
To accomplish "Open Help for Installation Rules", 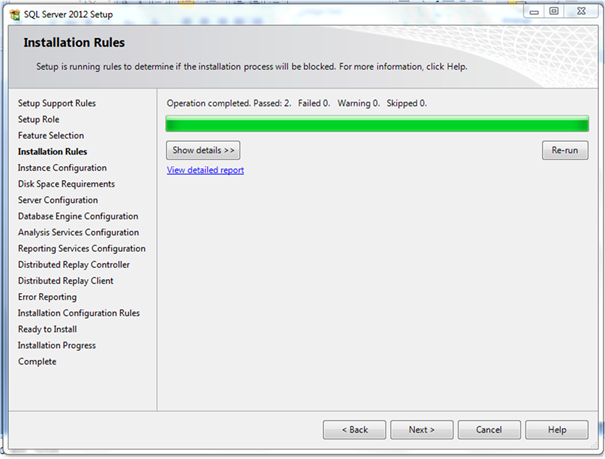I will point(557,430).
